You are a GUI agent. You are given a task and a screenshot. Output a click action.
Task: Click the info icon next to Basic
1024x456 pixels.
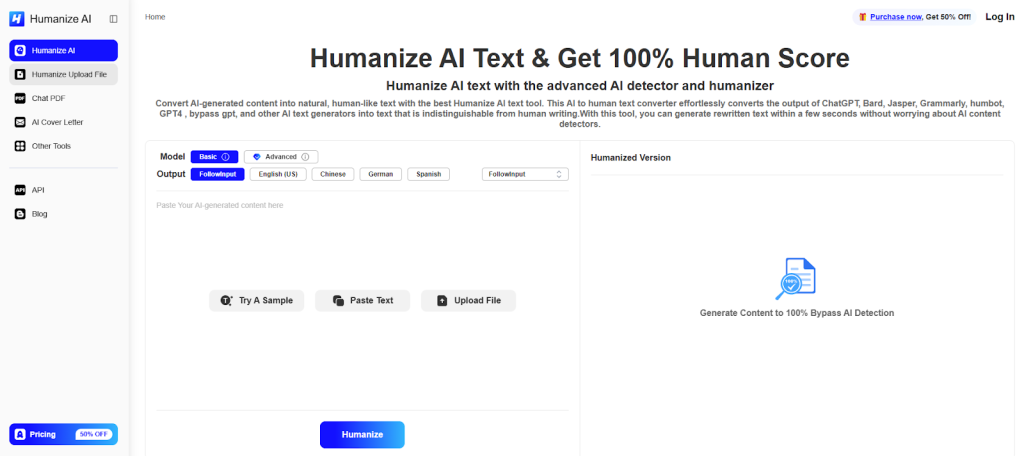point(225,157)
